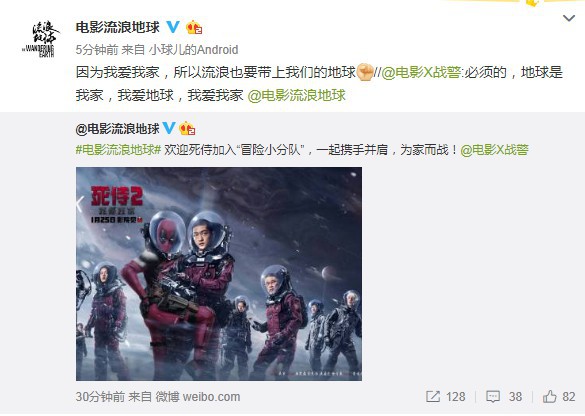The height and width of the screenshot is (416, 585).
Task: Click the left arrow on the poster image
Action: click(80, 204)
